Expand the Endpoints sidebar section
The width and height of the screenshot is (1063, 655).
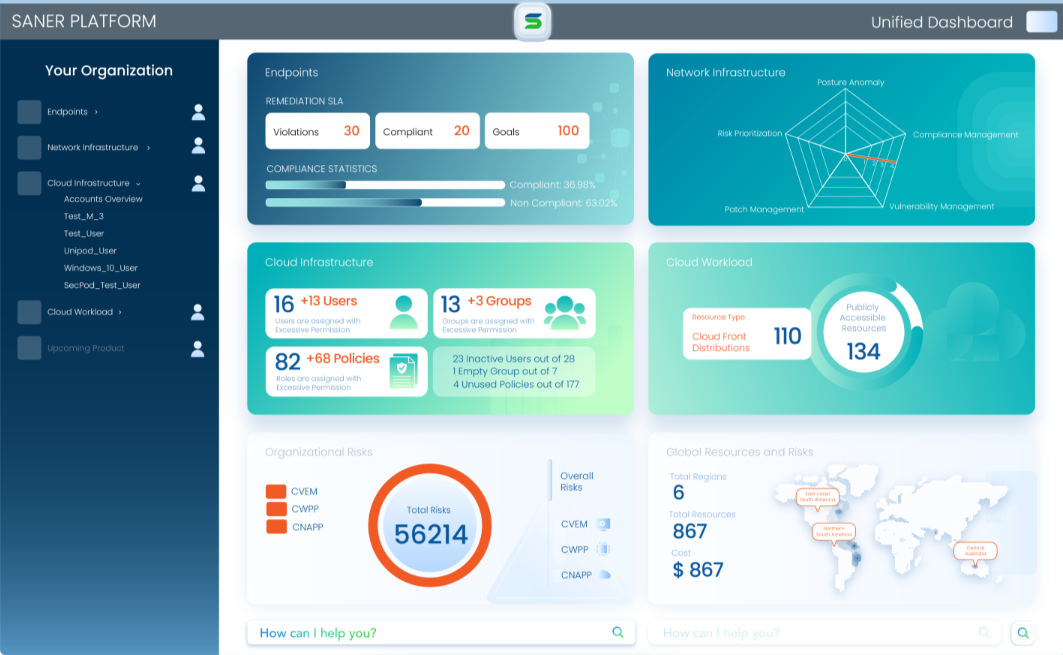(x=96, y=112)
